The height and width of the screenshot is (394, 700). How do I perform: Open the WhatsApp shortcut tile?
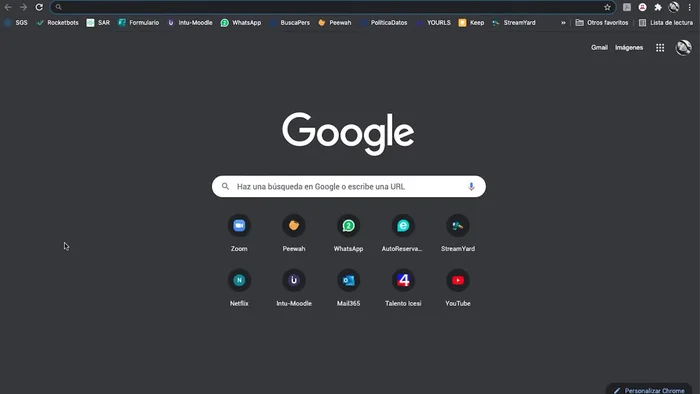tap(348, 233)
